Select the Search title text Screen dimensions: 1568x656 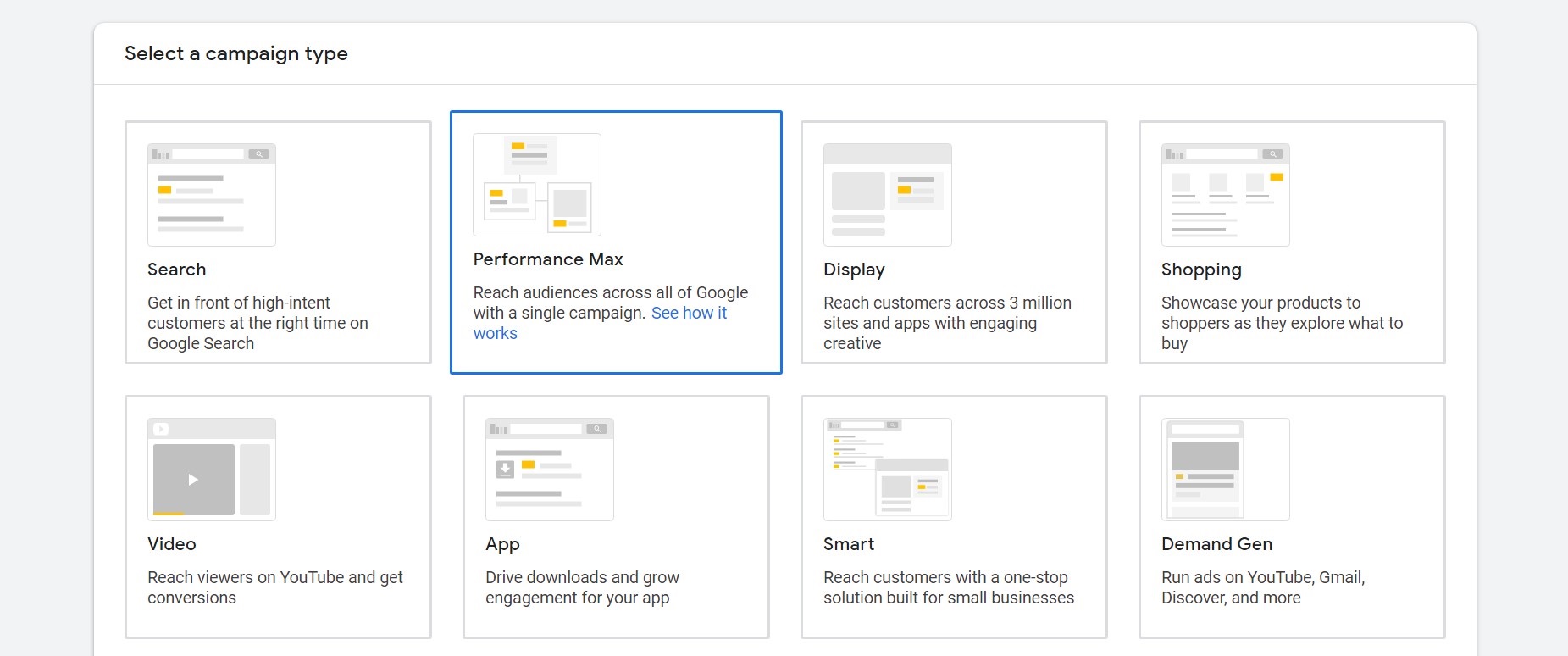coord(176,270)
